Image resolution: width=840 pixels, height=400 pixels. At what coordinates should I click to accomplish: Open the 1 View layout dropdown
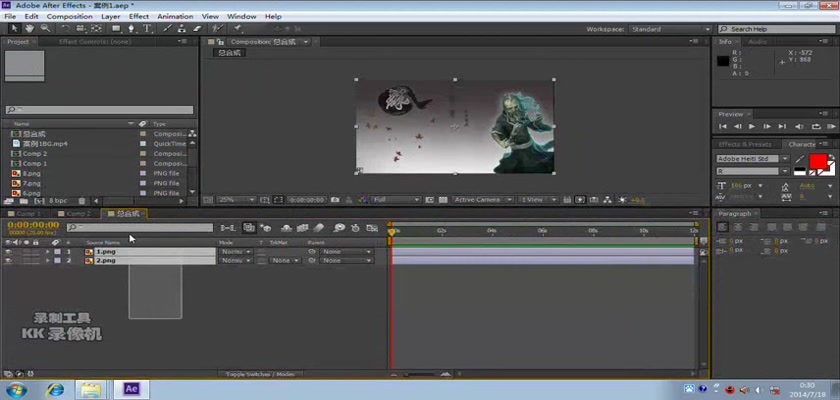[538, 200]
